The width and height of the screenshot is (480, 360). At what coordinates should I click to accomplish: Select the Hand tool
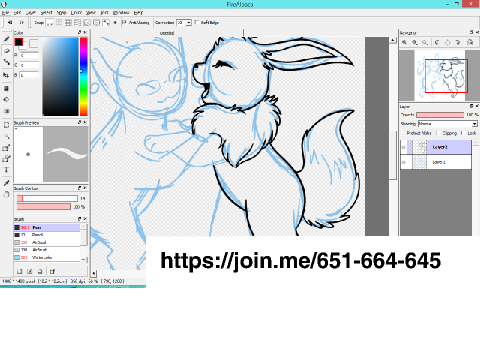[x=6, y=194]
